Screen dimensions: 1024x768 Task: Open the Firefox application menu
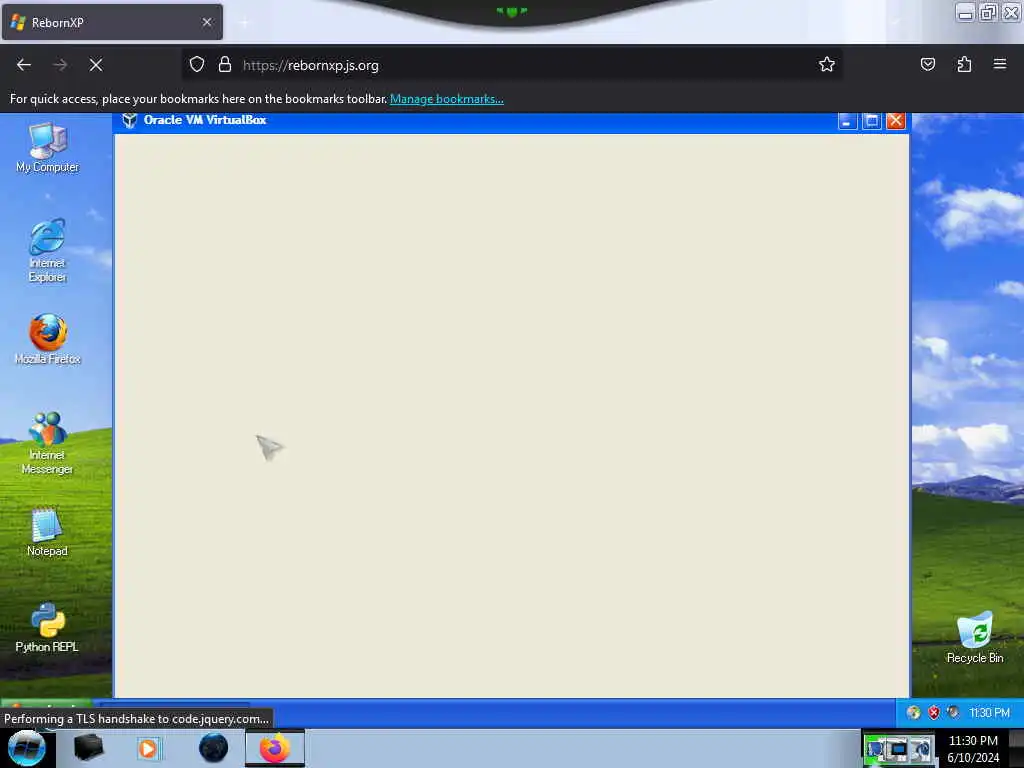tap(1000, 64)
